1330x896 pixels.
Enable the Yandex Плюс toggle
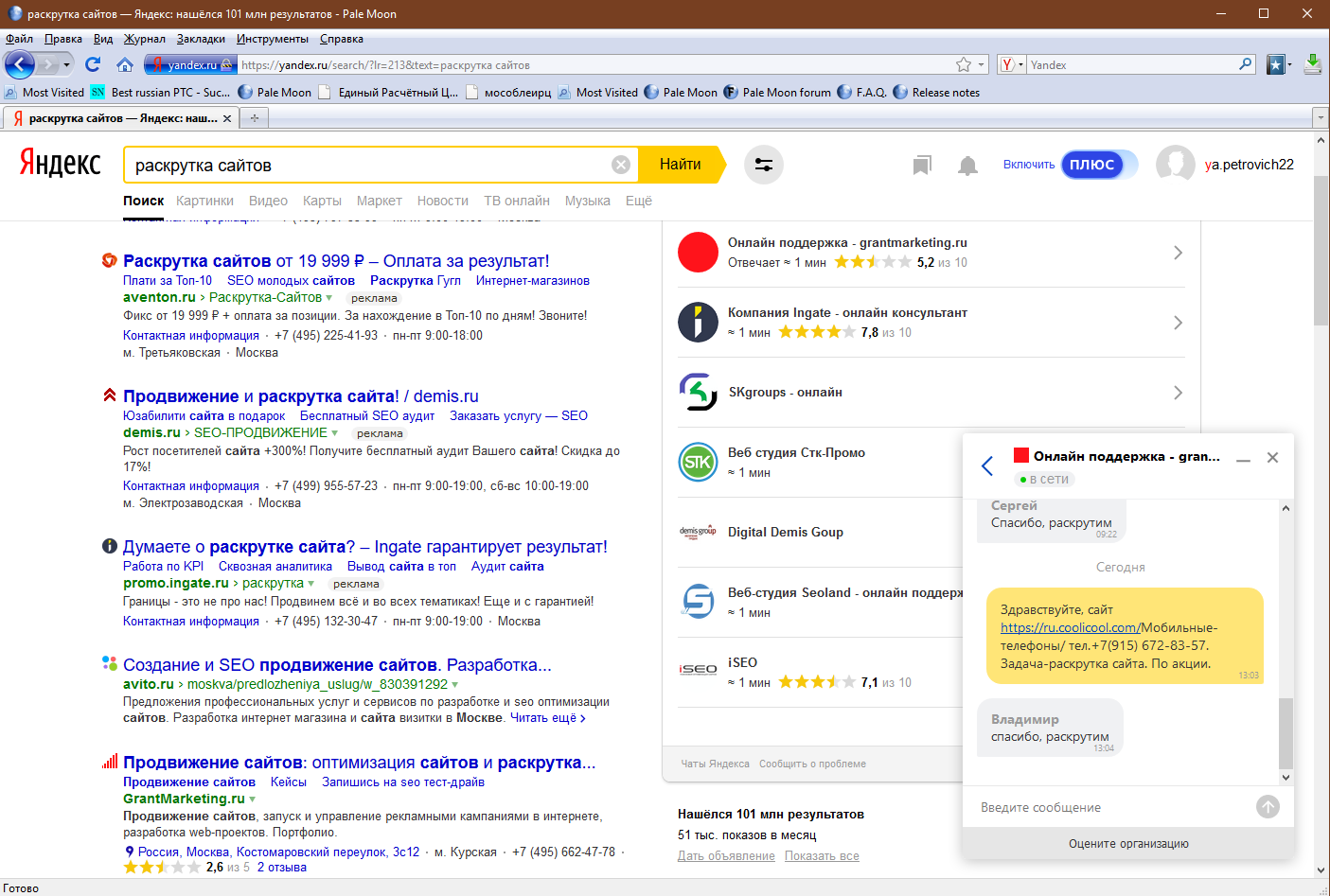coord(1091,165)
